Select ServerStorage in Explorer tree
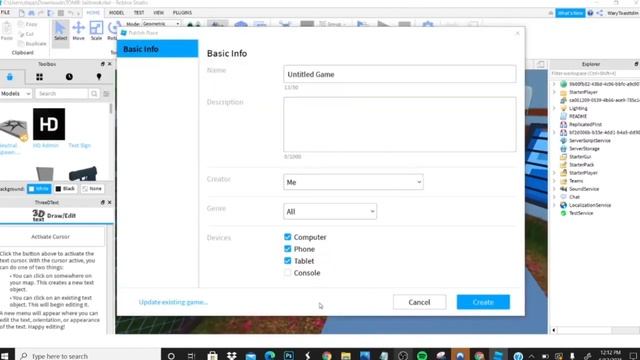Viewport: 640px width, 360px height. pyautogui.click(x=584, y=149)
